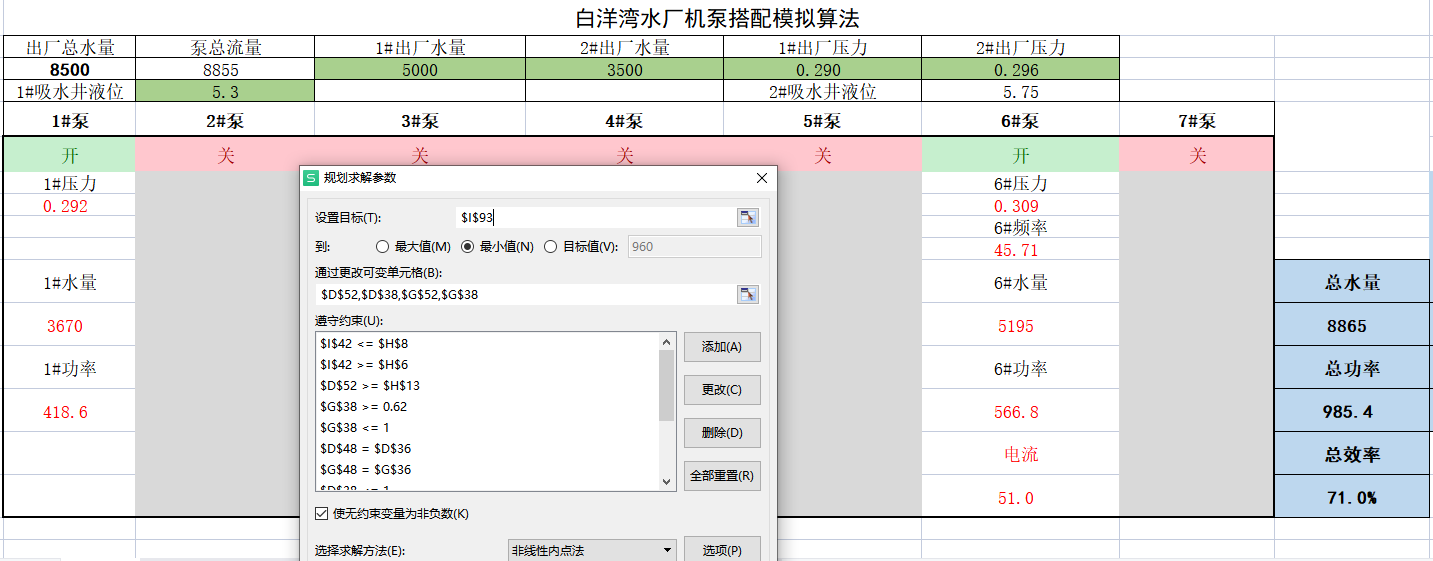Open solver 选项(P) settings

(x=722, y=550)
